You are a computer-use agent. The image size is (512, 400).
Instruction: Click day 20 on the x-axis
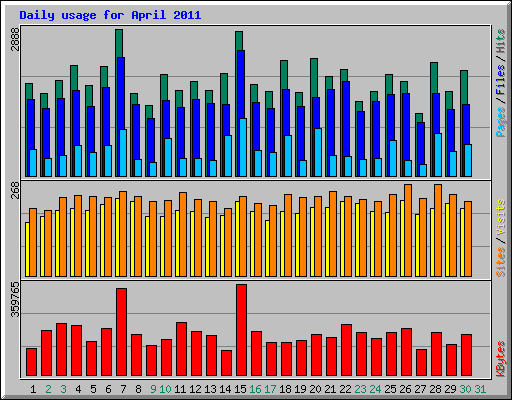pos(315,389)
